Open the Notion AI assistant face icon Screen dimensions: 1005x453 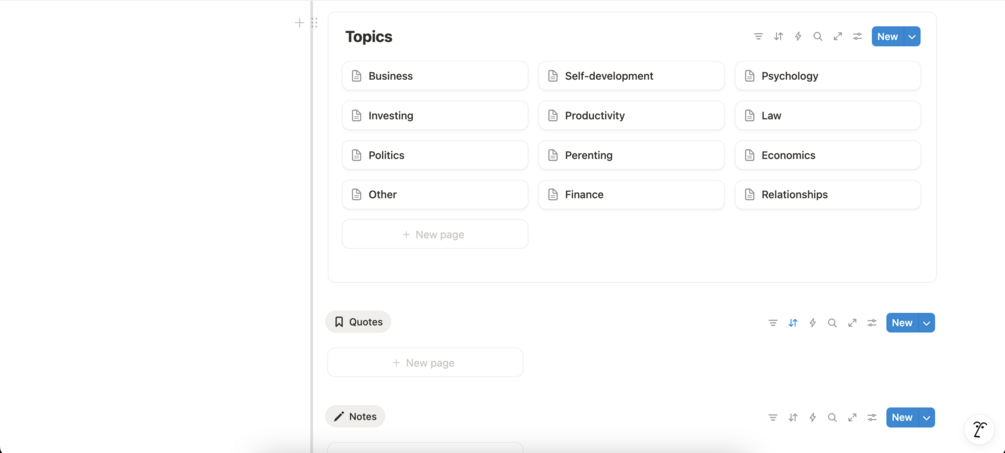tap(980, 429)
